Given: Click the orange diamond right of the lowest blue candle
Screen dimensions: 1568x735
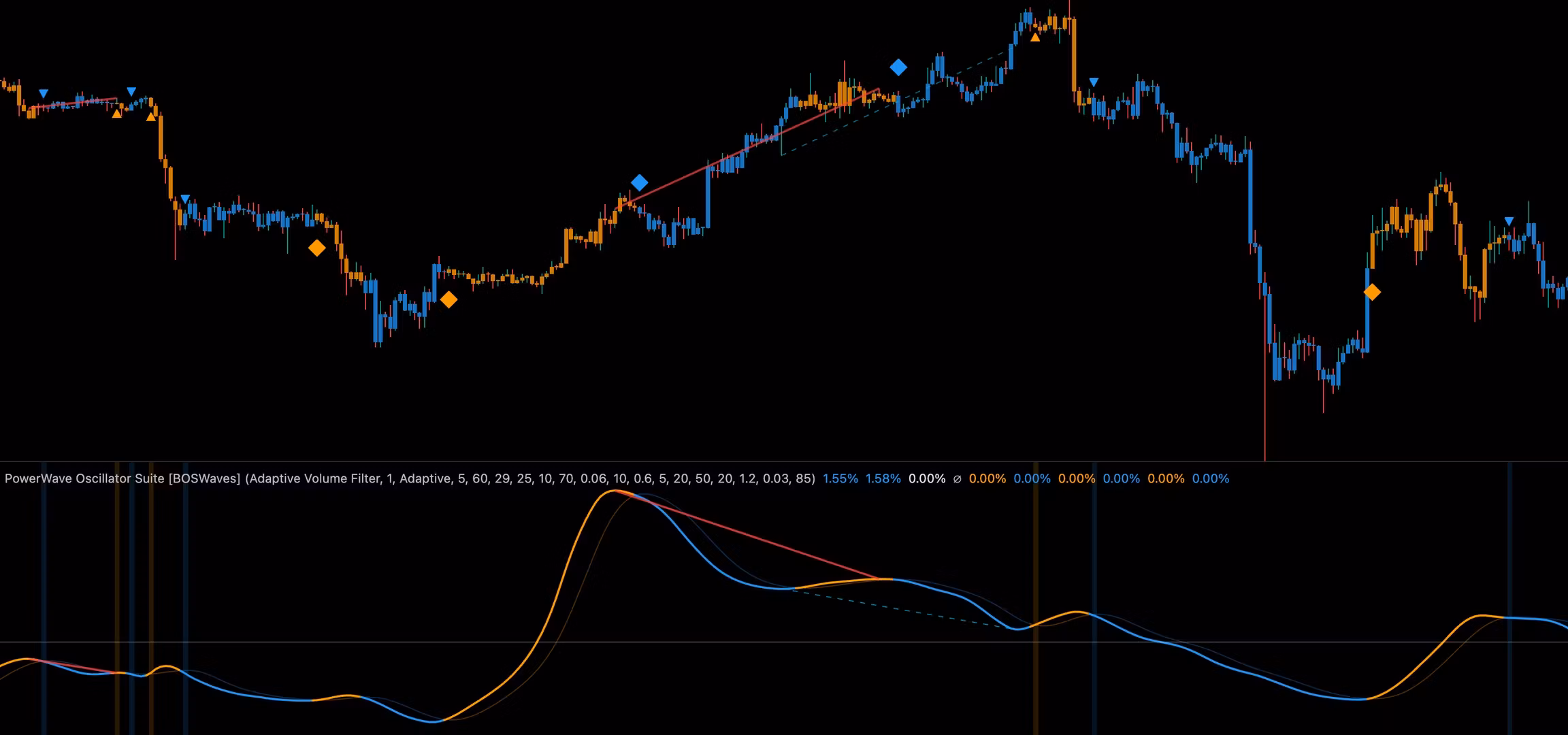Looking at the screenshot, I should tap(448, 299).
